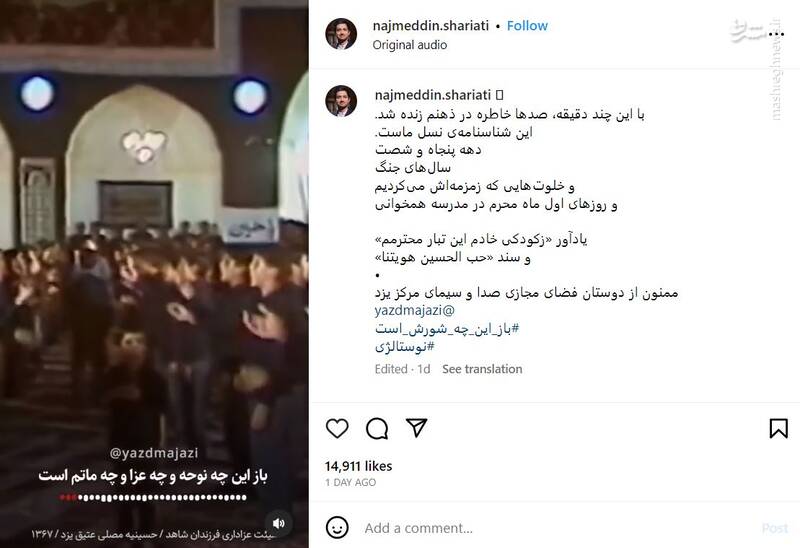Open Original audio link
Image resolution: width=800 pixels, height=548 pixels.
tap(410, 45)
